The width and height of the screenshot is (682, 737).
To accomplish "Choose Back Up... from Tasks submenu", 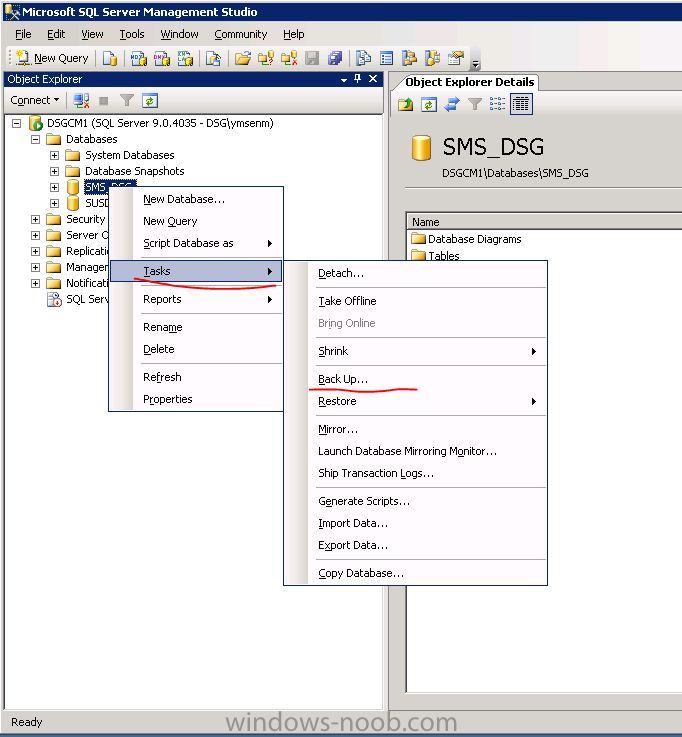I will pyautogui.click(x=415, y=379).
